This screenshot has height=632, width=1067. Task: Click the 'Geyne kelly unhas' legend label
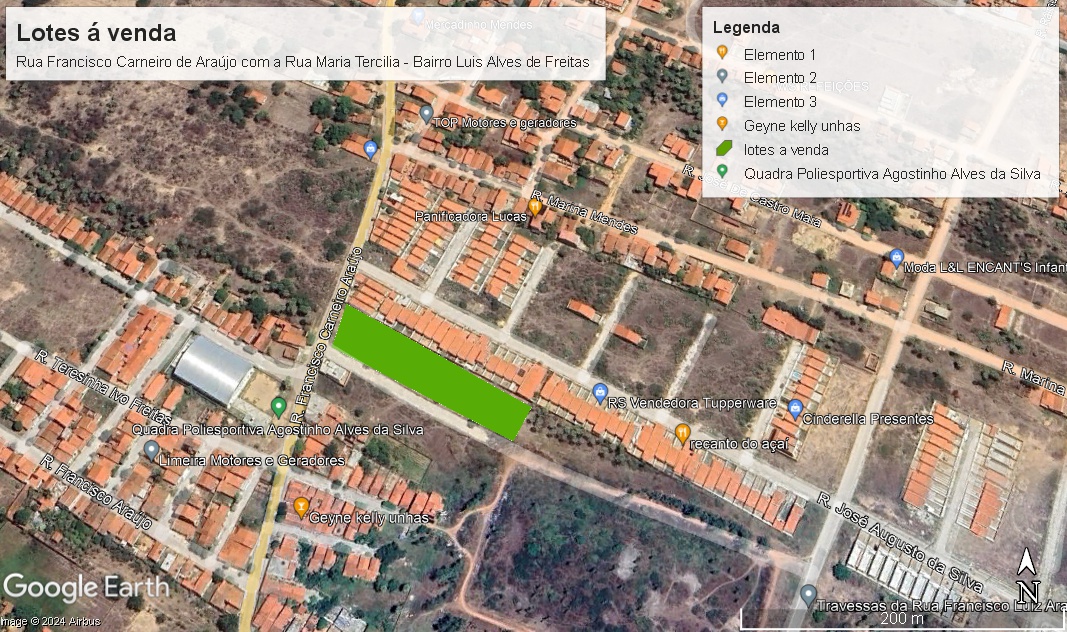click(x=802, y=126)
